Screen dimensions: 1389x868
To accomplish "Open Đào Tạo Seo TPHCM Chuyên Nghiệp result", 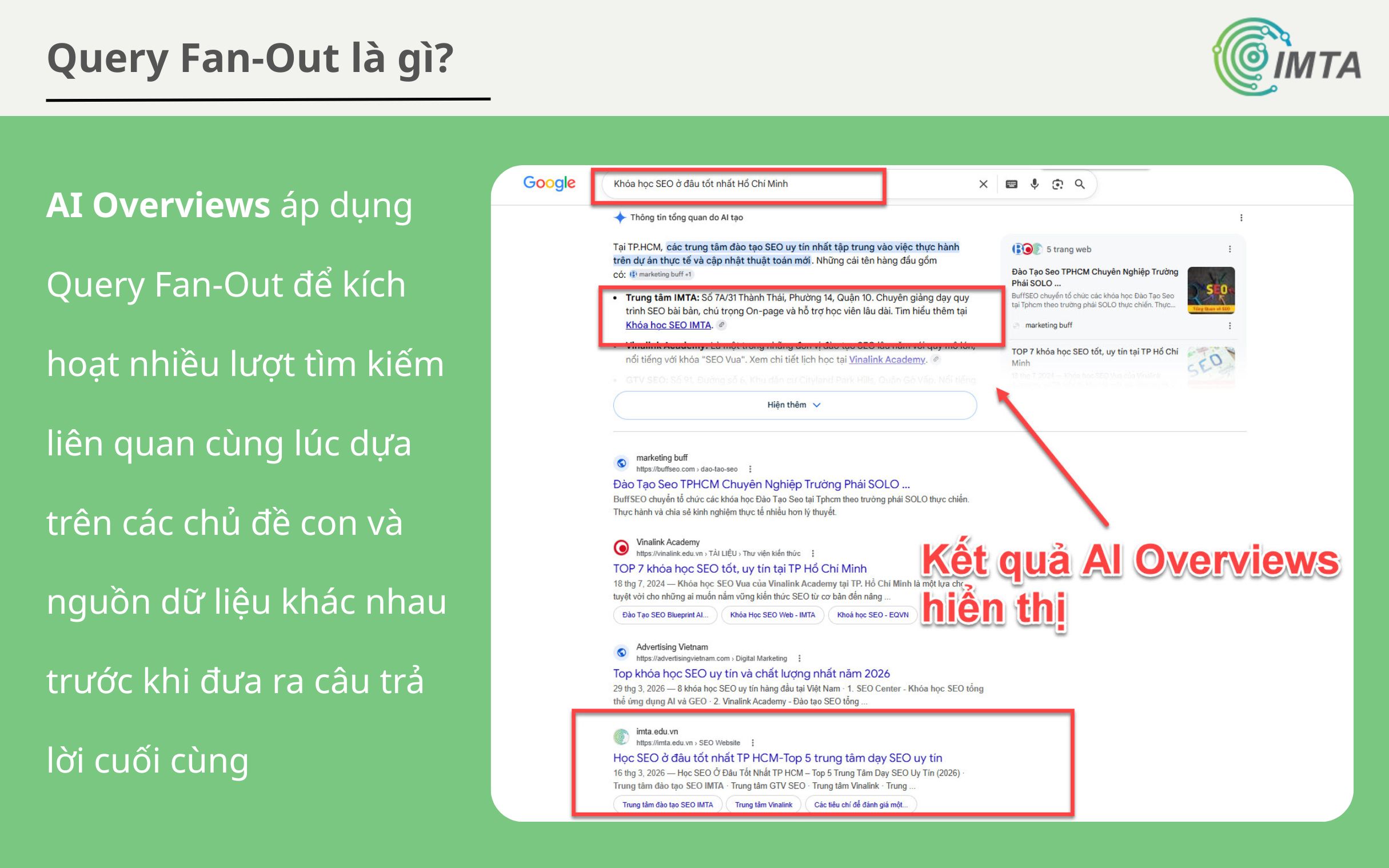I will click(761, 485).
